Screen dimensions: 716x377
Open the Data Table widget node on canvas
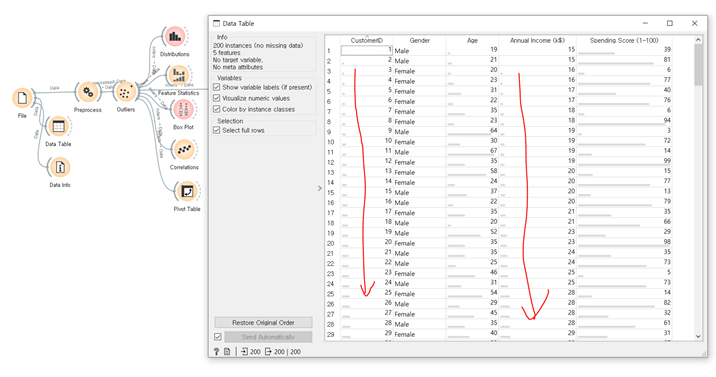(58, 126)
